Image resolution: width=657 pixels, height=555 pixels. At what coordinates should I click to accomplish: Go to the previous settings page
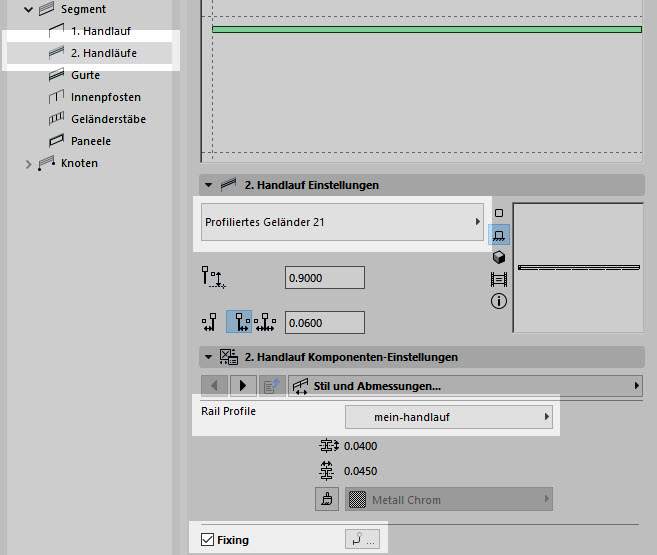[x=215, y=385]
